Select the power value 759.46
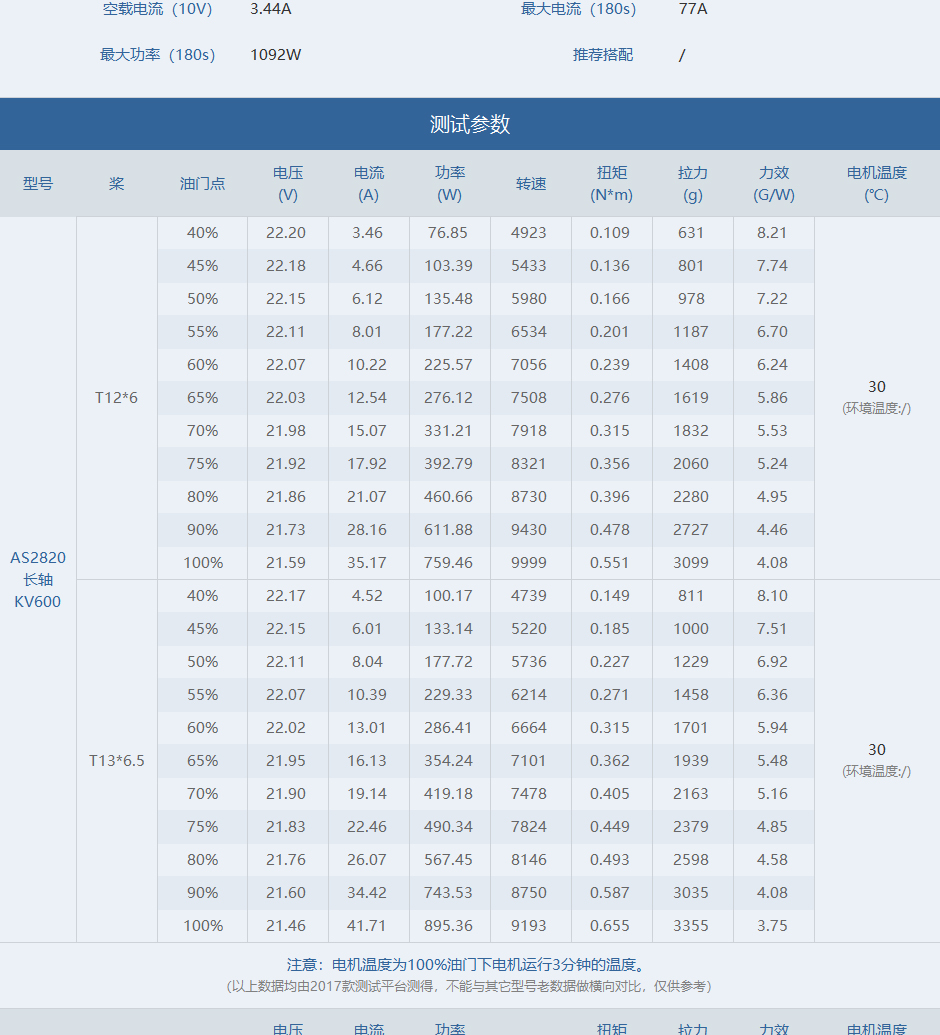The height and width of the screenshot is (1035, 940). (x=448, y=563)
